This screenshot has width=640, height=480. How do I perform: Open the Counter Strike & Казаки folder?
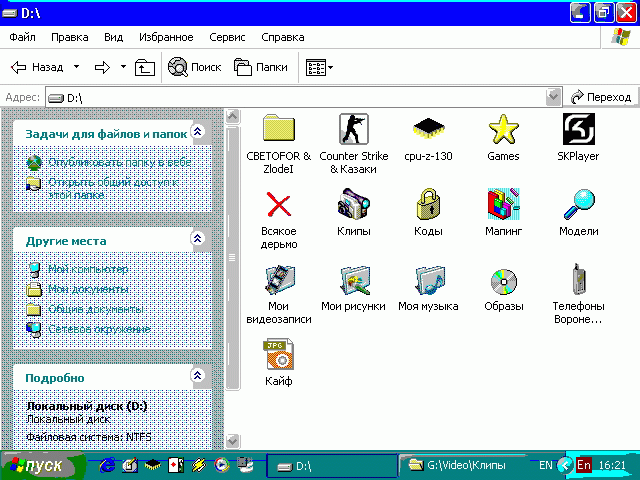(353, 130)
